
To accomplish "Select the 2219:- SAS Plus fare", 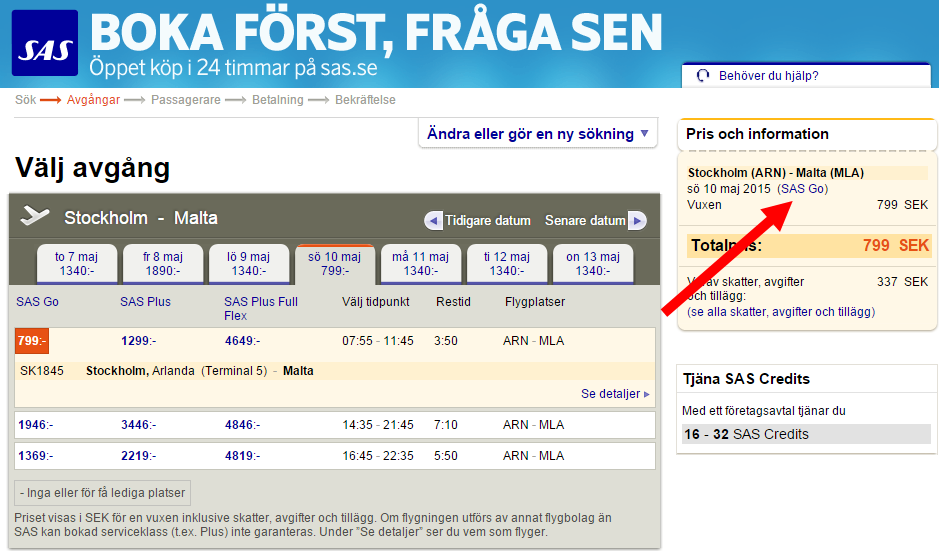I will [138, 455].
